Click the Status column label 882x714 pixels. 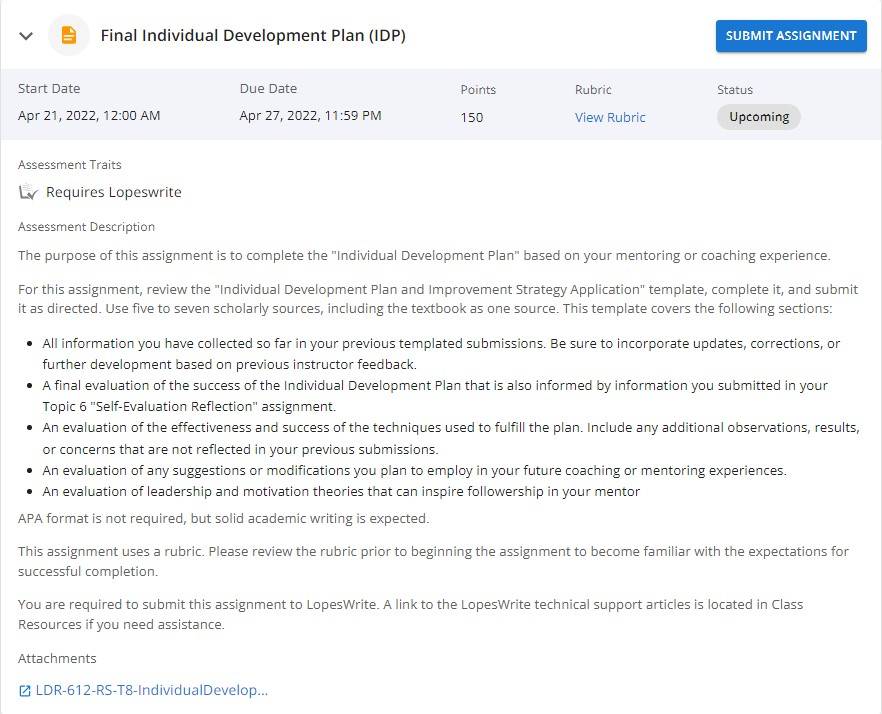point(735,89)
